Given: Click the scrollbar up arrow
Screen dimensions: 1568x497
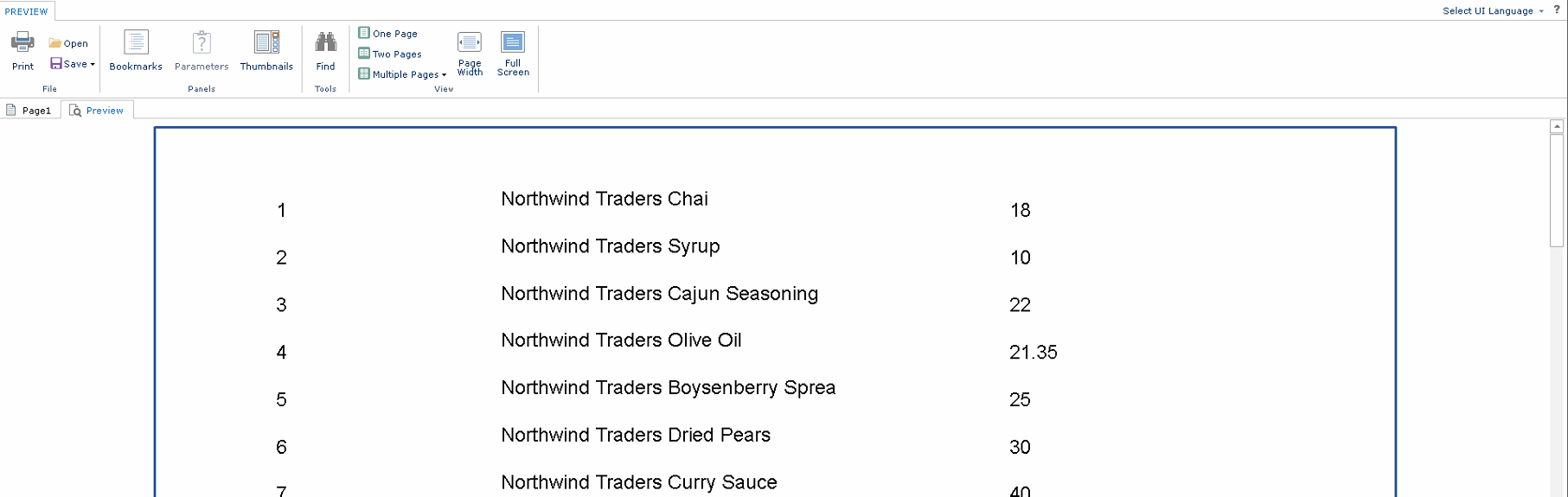Looking at the screenshot, I should point(1557,126).
